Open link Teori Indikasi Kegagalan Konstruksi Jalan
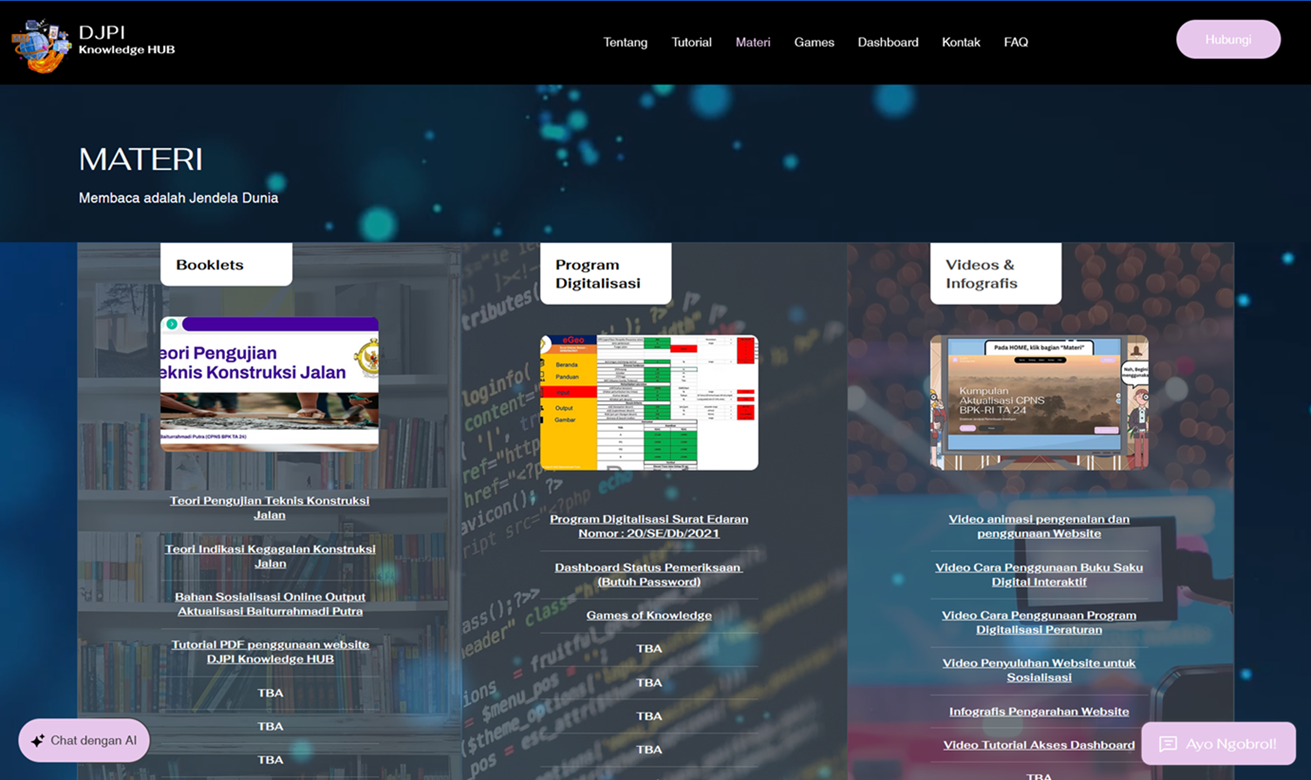1311x780 pixels. tap(270, 556)
